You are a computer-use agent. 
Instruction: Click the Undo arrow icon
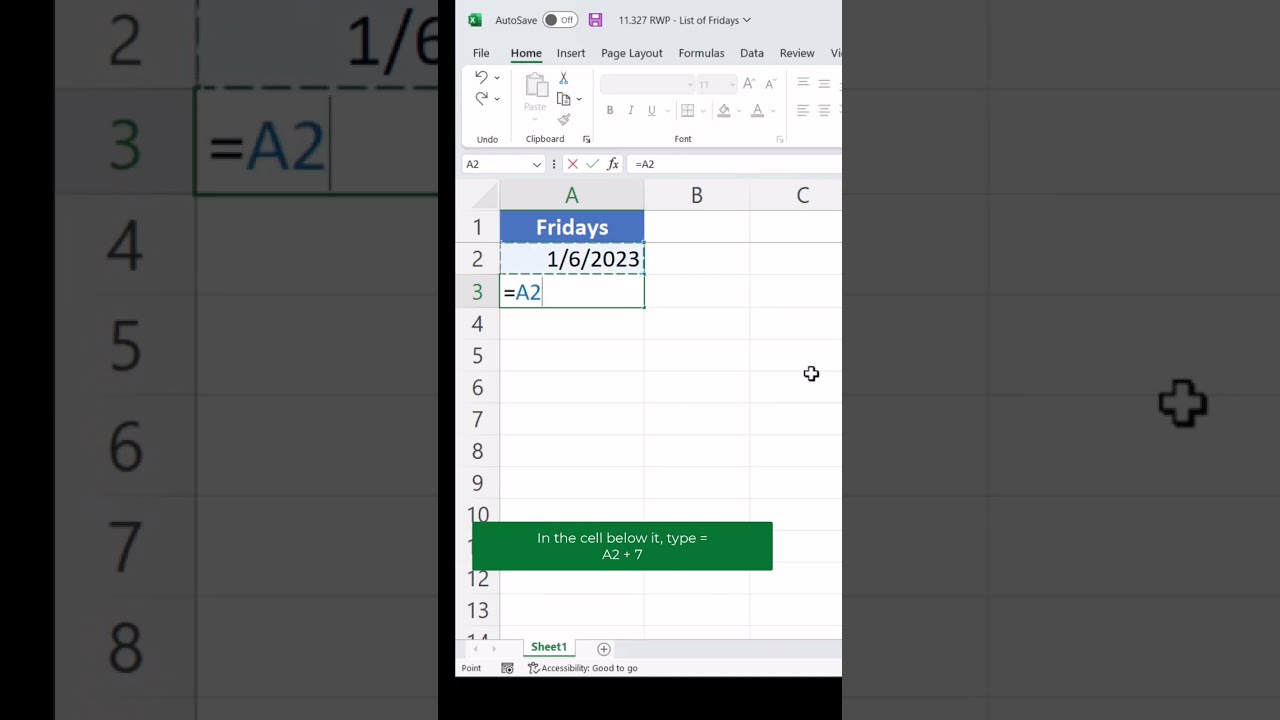point(481,77)
